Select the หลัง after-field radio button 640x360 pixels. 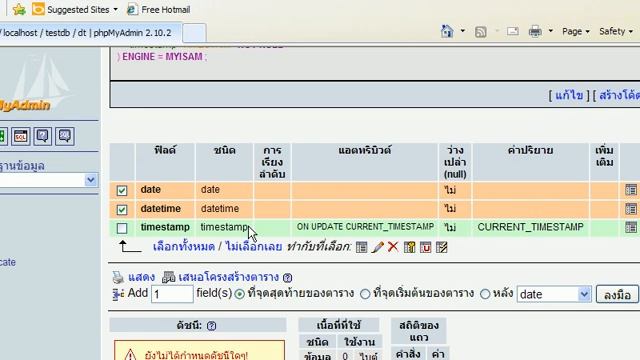click(485, 294)
